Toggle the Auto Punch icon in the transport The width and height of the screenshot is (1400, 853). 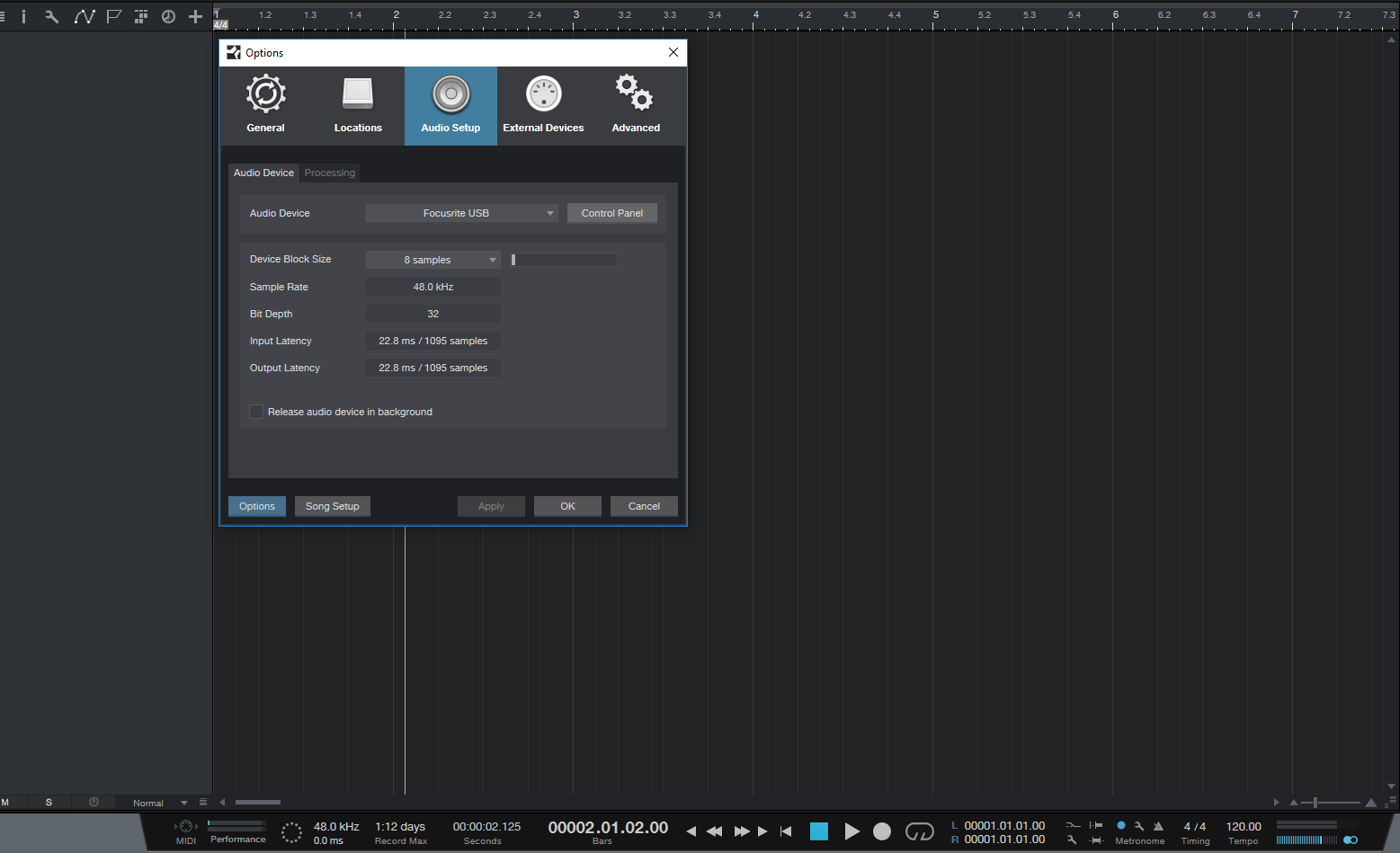coord(1073,825)
